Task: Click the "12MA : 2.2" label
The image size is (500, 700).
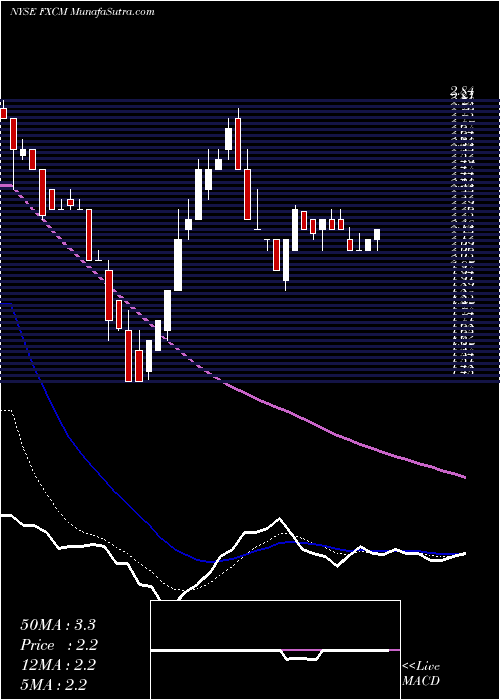Action: tap(58, 665)
